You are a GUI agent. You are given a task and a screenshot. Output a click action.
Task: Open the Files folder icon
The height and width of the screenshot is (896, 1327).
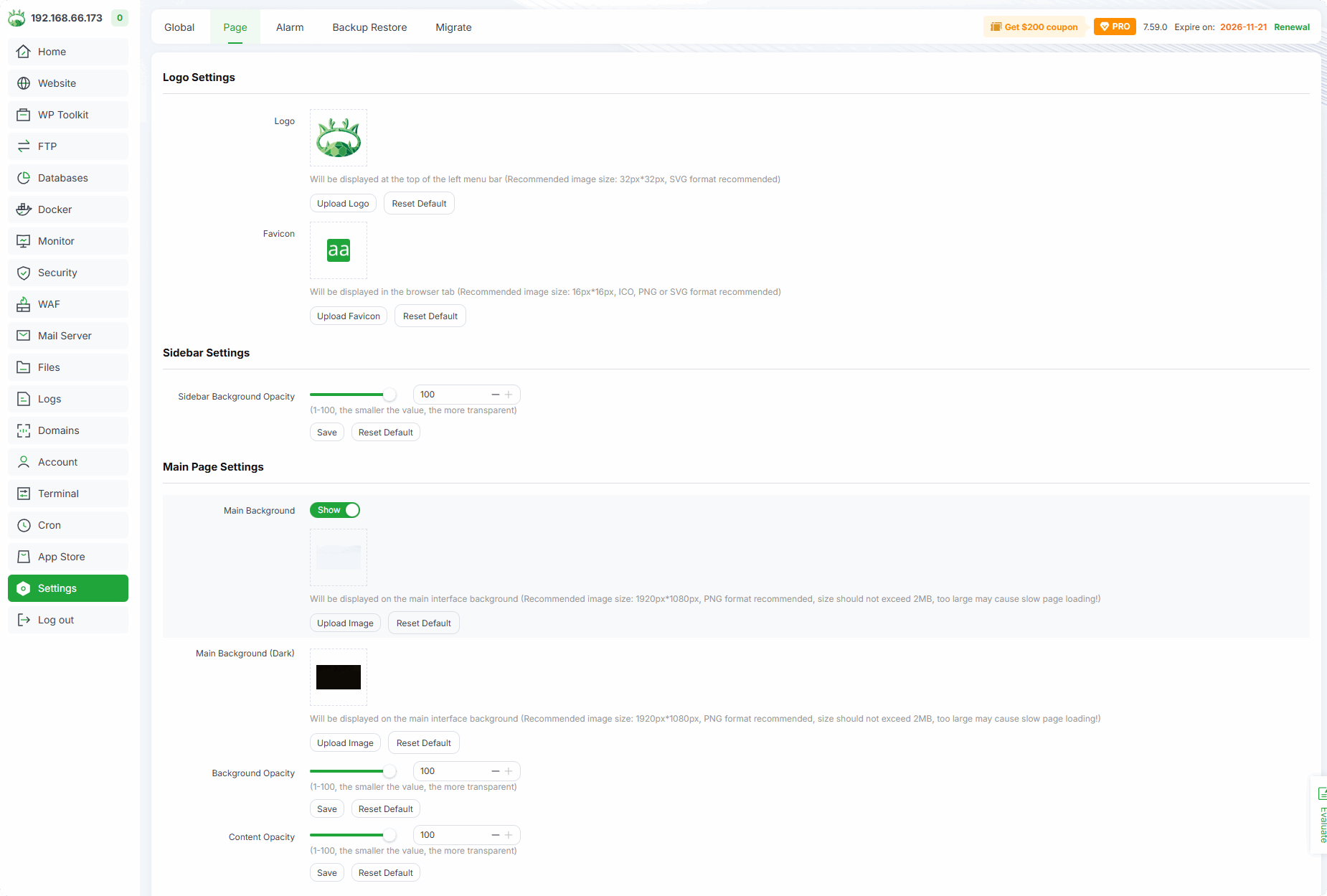pyautogui.click(x=24, y=367)
